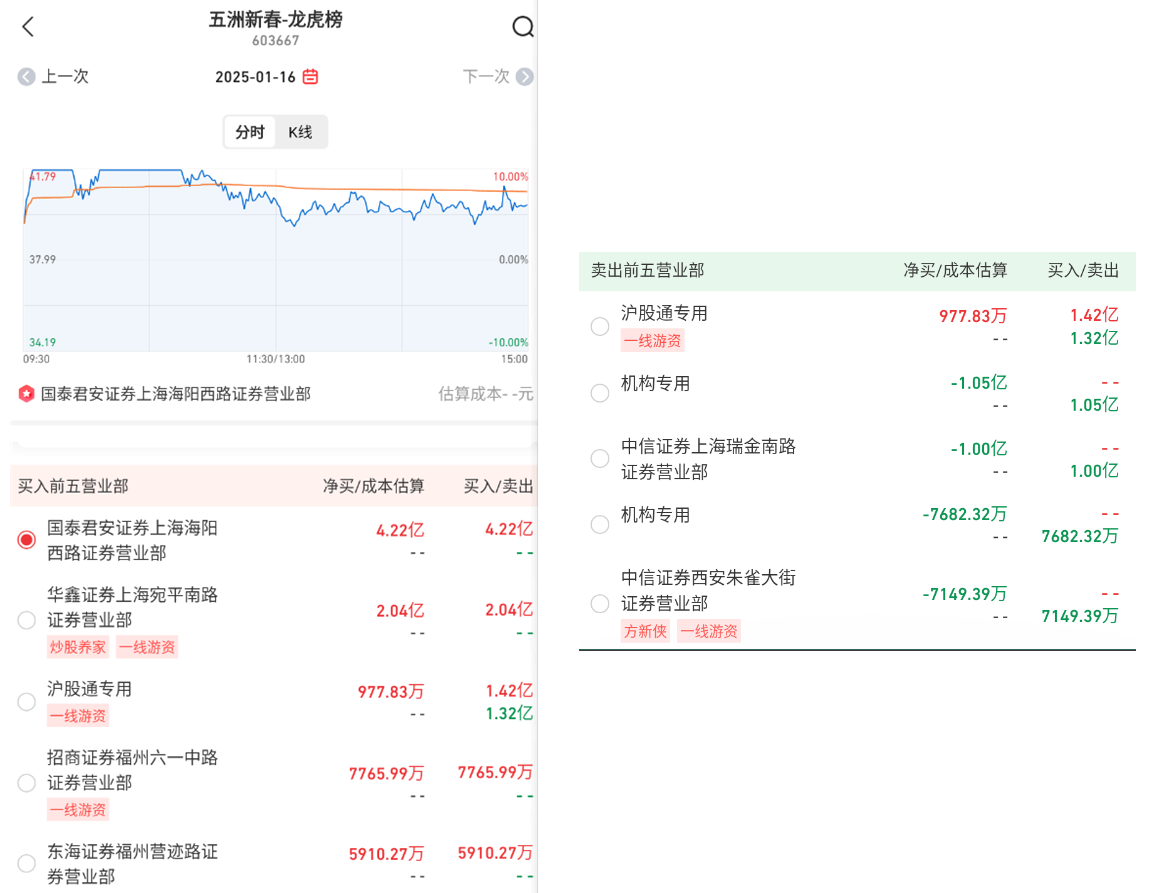Open the 2025-01-16 date selector
Viewport: 1175px width, 893px height.
coord(256,77)
